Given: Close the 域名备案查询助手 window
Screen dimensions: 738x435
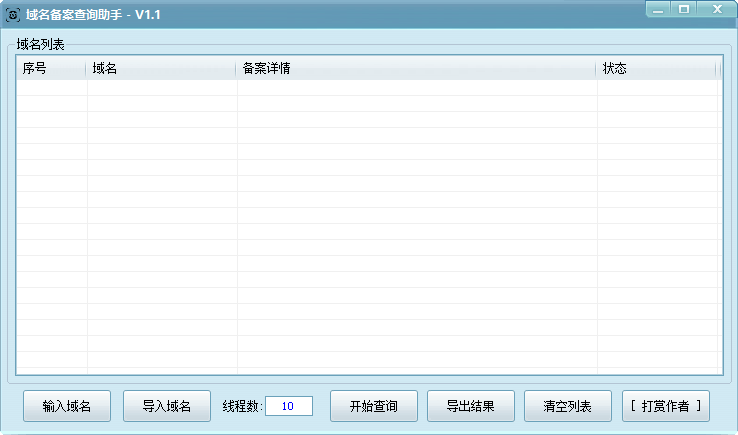Looking at the screenshot, I should (x=717, y=9).
